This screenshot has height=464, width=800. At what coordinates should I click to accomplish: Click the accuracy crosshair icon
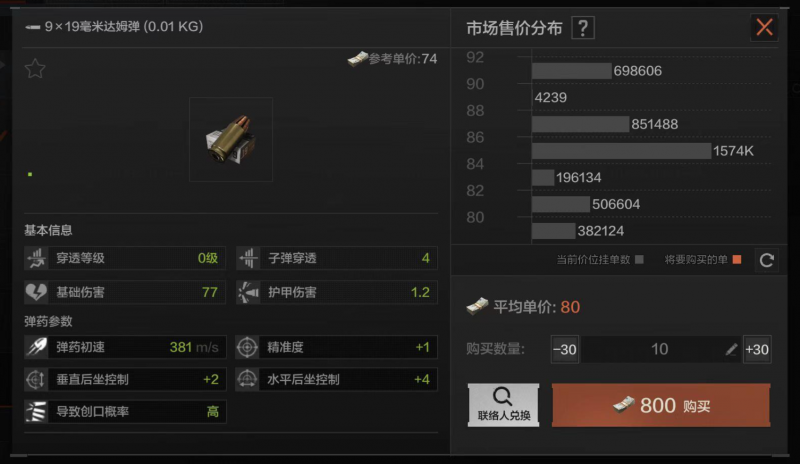pyautogui.click(x=247, y=347)
